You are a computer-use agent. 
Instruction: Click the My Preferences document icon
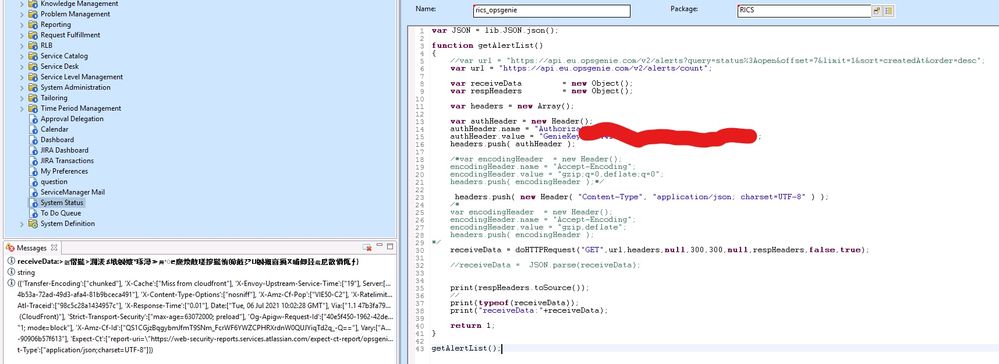pos(34,171)
